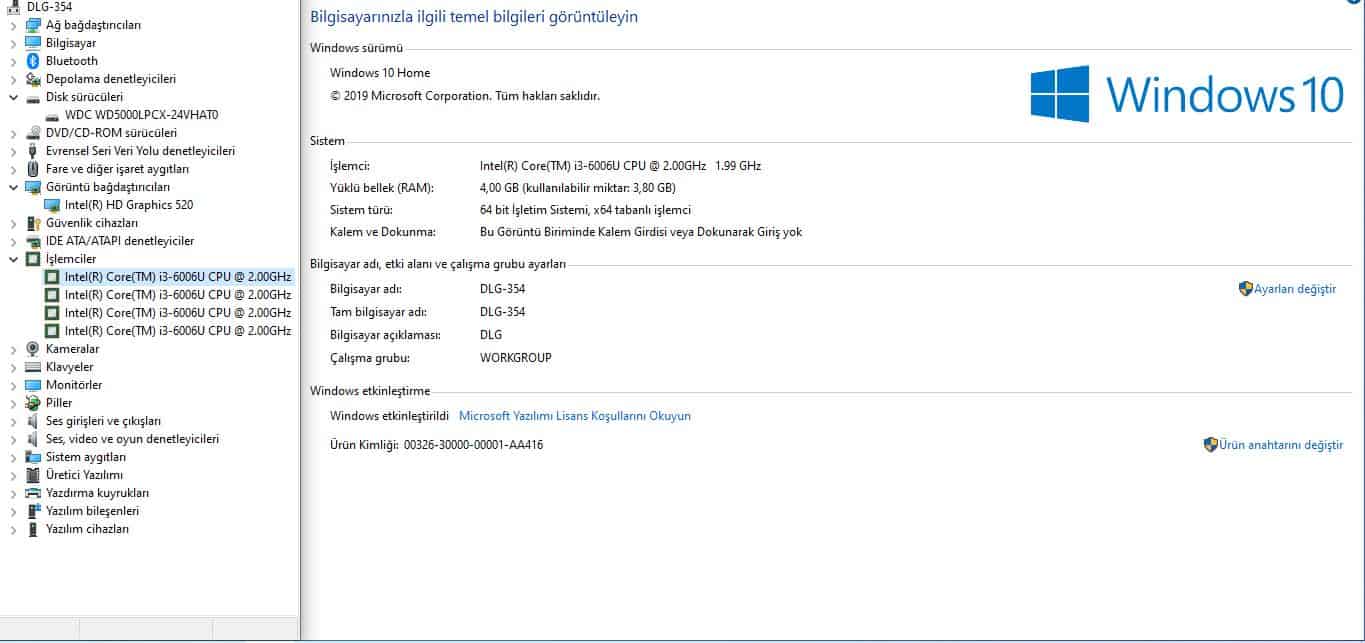Viewport: 1365px width, 643px height.
Task: Select the highlighted first i3-6006U CPU entry
Action: click(x=178, y=277)
